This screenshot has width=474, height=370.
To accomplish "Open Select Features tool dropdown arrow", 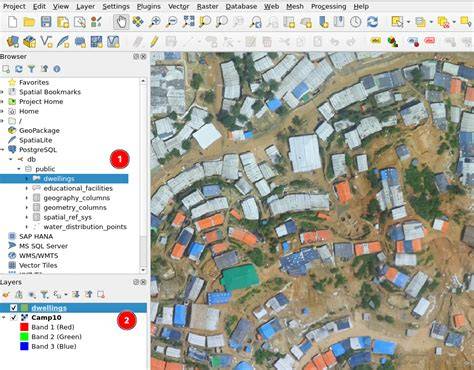I will [408, 22].
